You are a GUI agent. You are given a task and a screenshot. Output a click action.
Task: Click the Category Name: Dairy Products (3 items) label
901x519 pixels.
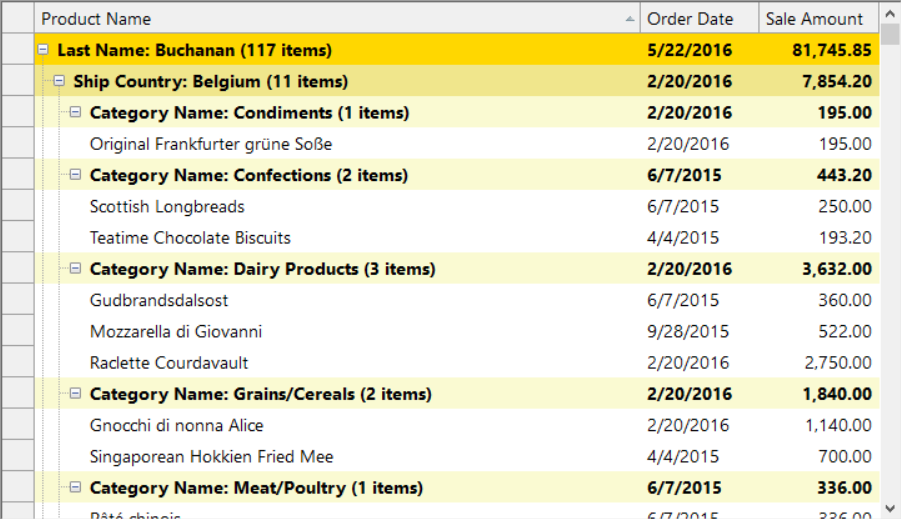[263, 269]
